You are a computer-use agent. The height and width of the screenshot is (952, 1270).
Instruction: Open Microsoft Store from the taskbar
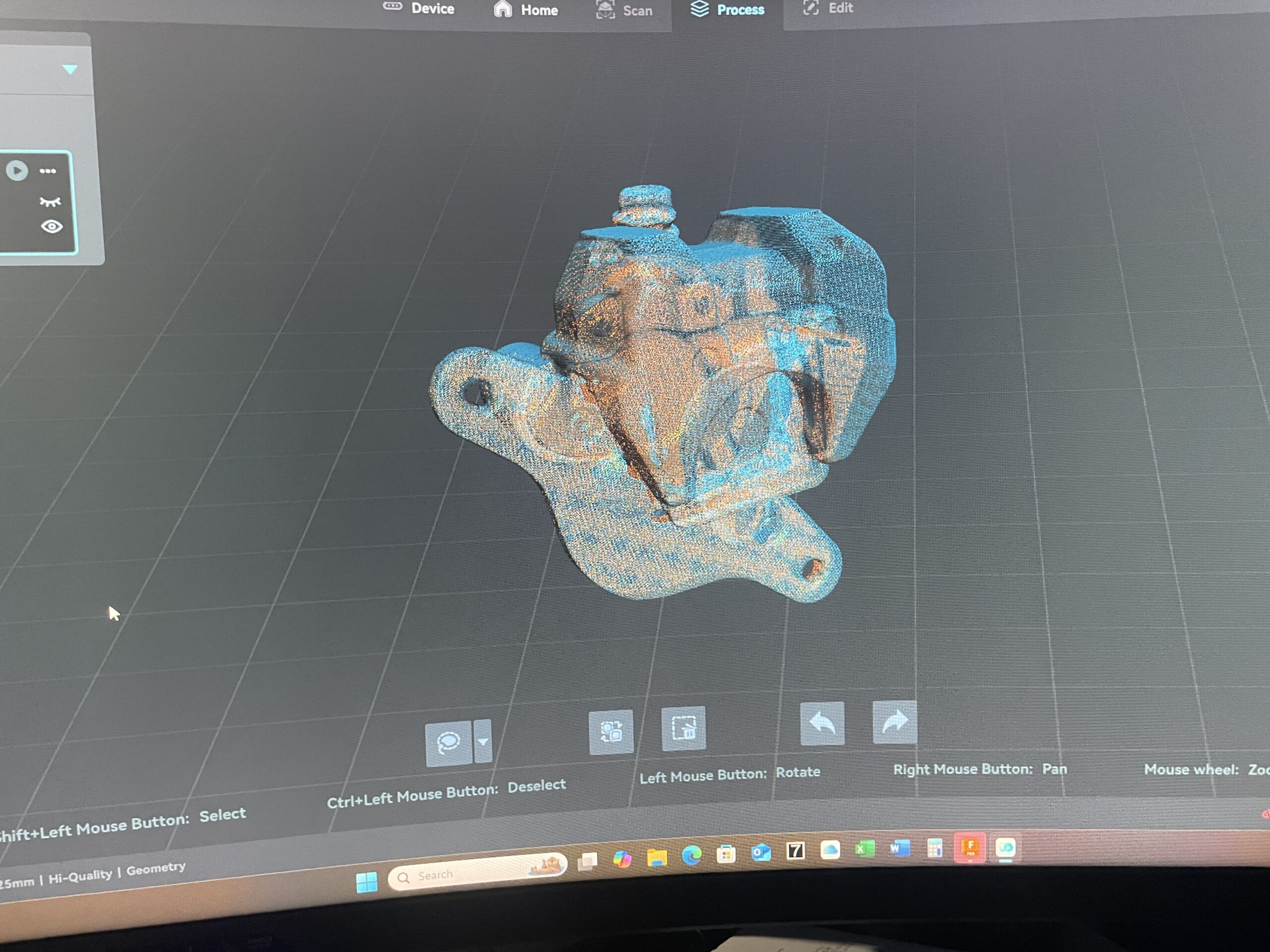(726, 854)
